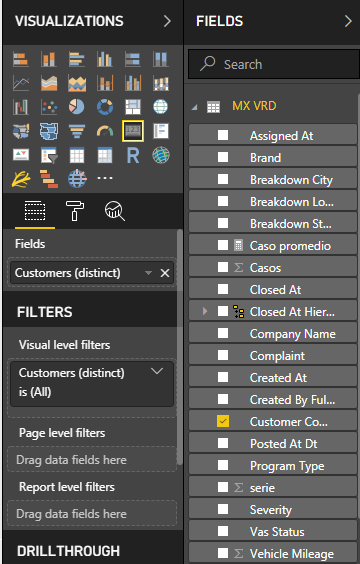Screen dimensions: 360x564
Task: Open the Analytics magnifier tab
Action: (115, 211)
